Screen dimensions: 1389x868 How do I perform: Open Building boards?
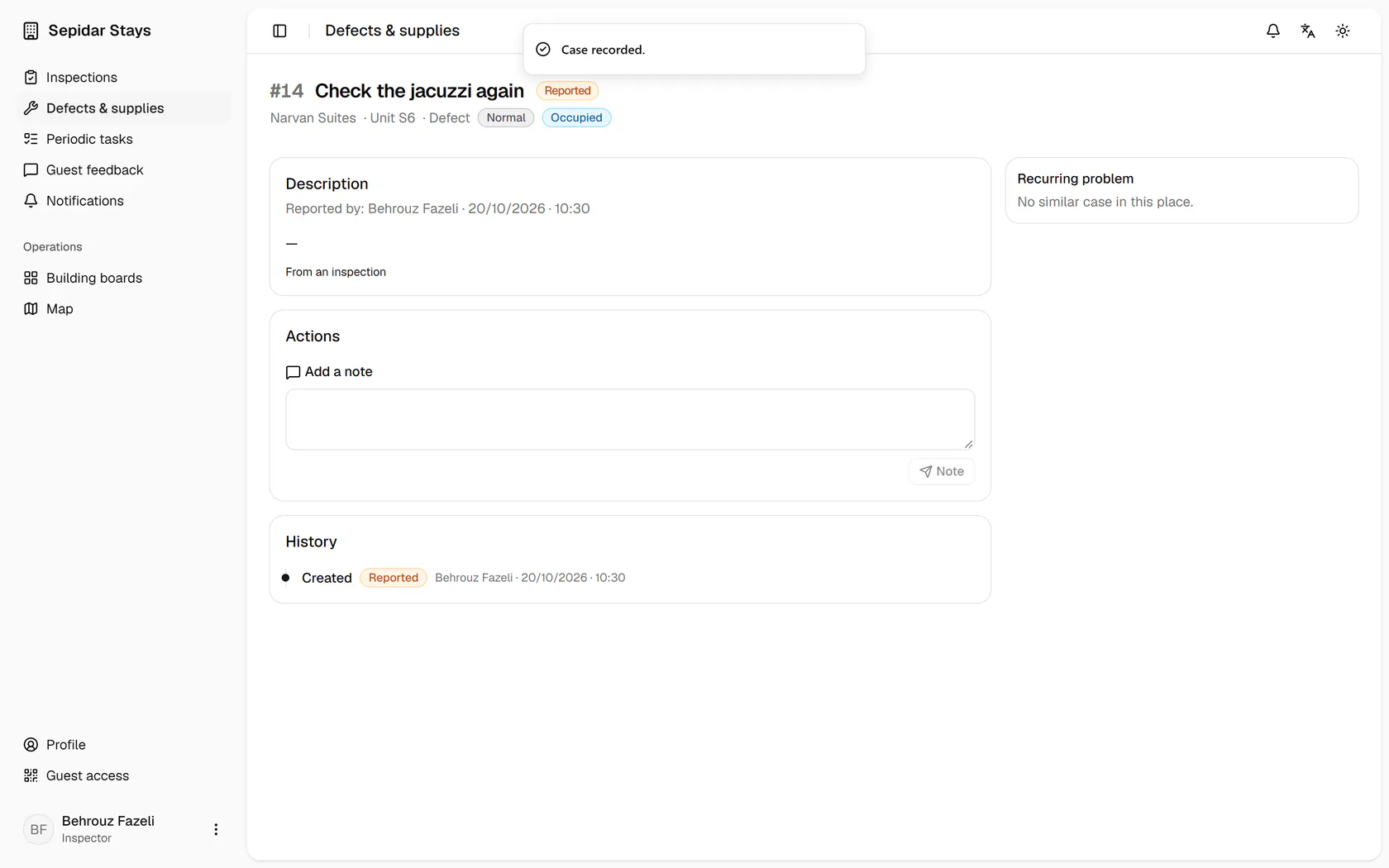tap(124, 278)
